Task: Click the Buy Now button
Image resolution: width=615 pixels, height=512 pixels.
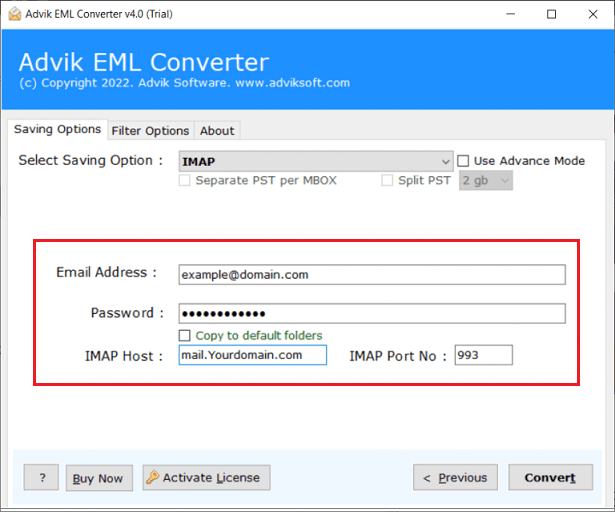Action: [x=99, y=478]
